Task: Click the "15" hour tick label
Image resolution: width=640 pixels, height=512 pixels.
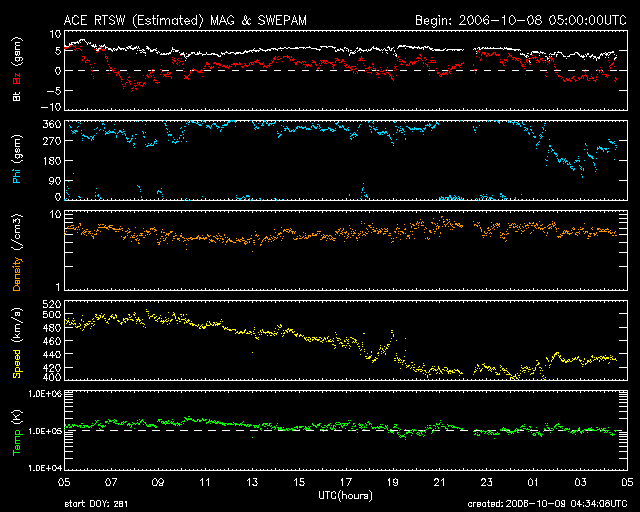Action: (299, 483)
